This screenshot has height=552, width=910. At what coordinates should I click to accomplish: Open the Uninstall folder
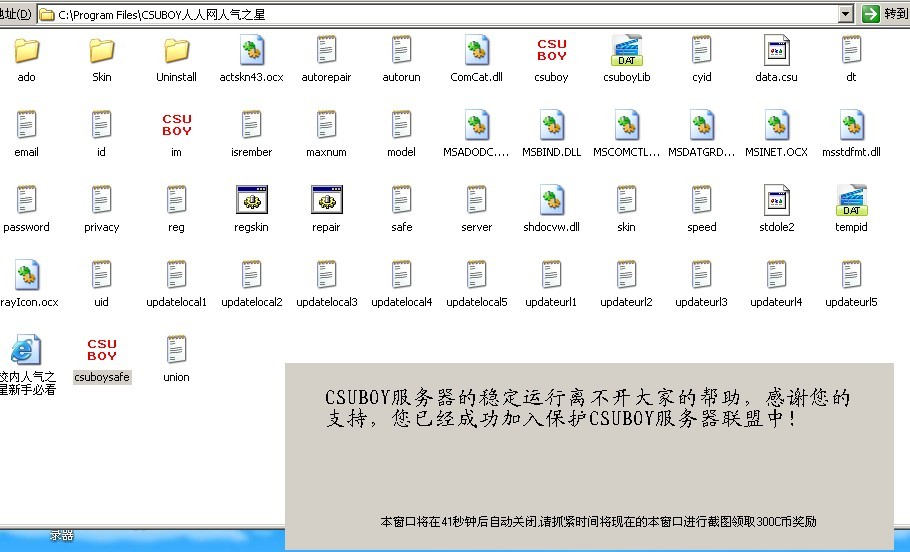tap(176, 51)
